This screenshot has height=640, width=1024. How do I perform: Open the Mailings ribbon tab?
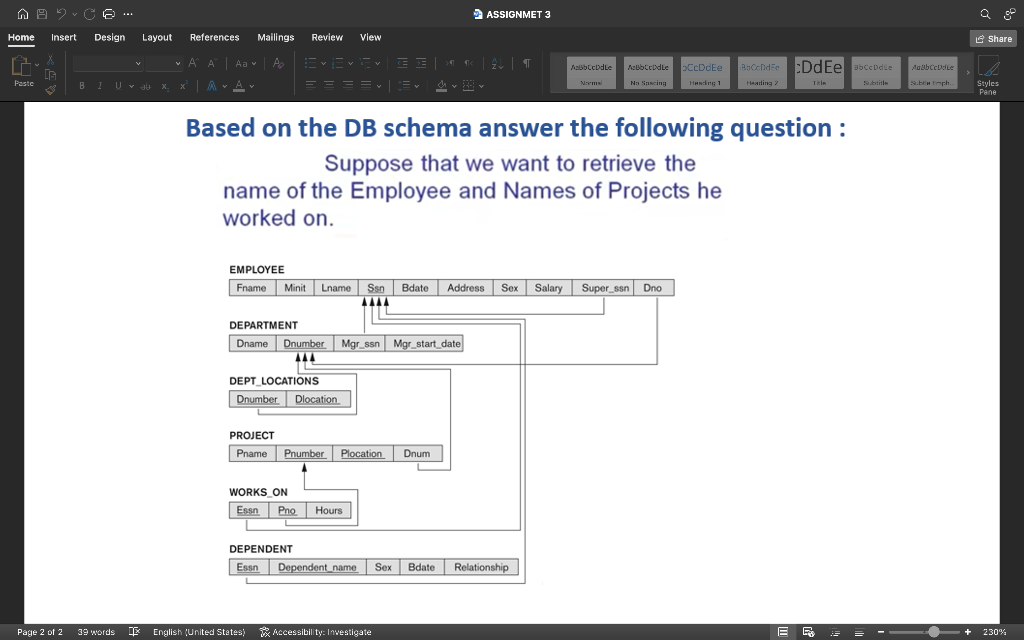[x=275, y=37]
